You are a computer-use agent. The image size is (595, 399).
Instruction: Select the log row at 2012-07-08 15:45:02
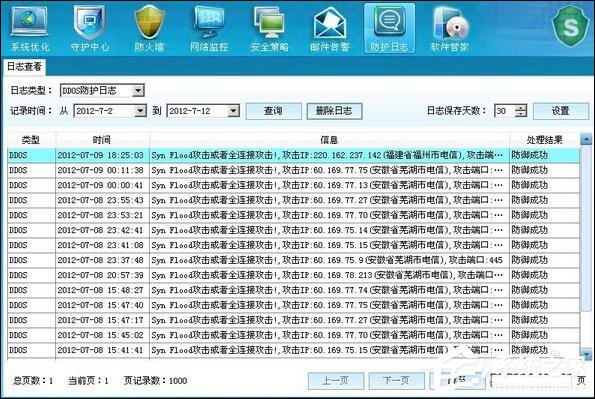[x=294, y=335]
